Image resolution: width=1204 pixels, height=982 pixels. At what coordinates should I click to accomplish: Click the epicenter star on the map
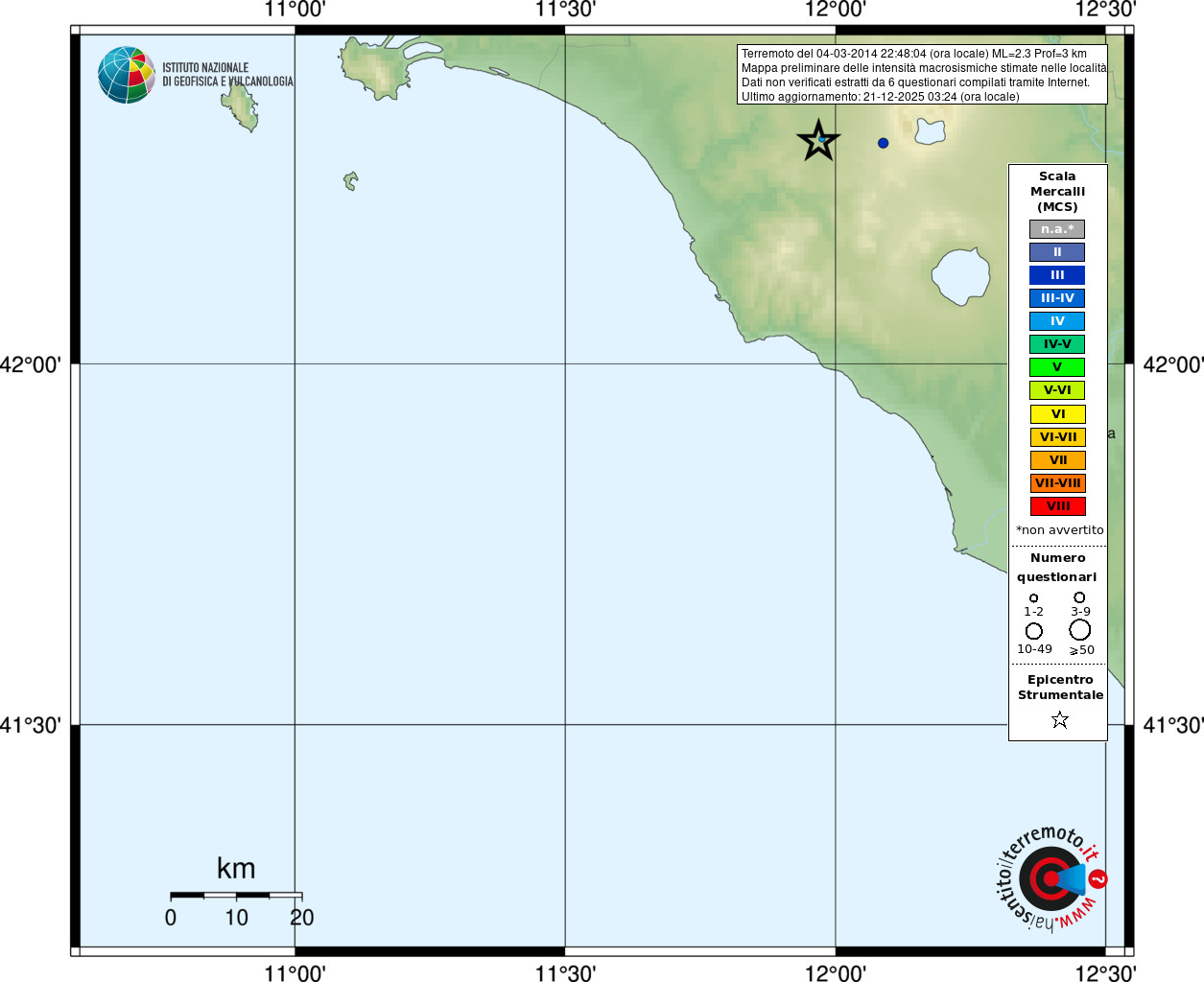coord(818,141)
